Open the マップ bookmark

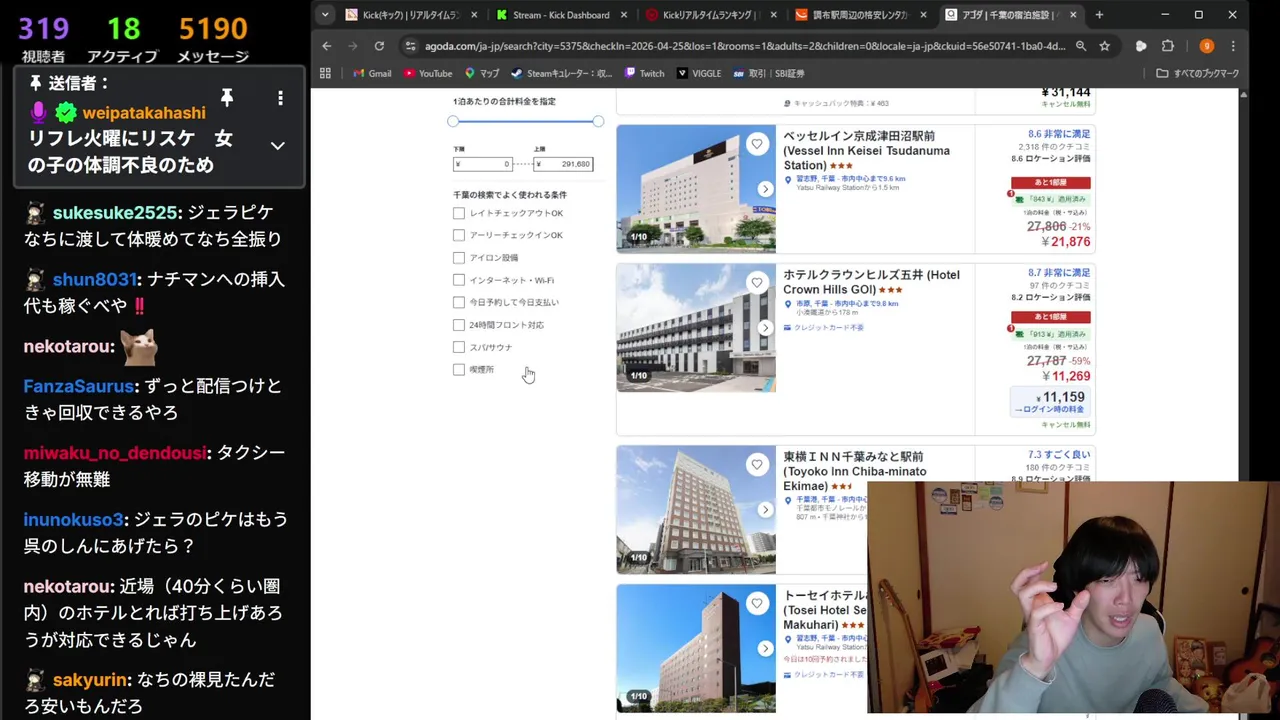(482, 73)
